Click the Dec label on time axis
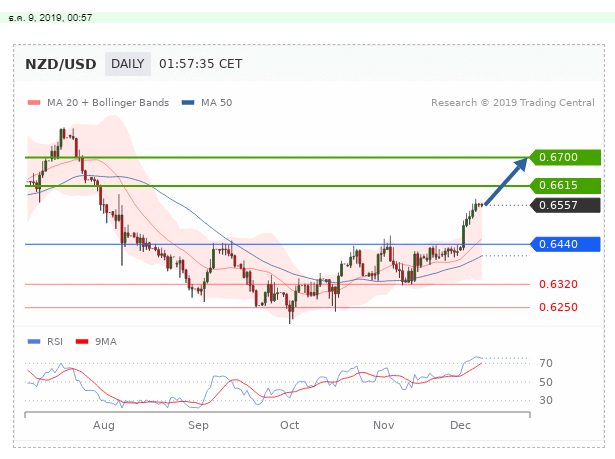This screenshot has height=459, width=615. [460, 425]
